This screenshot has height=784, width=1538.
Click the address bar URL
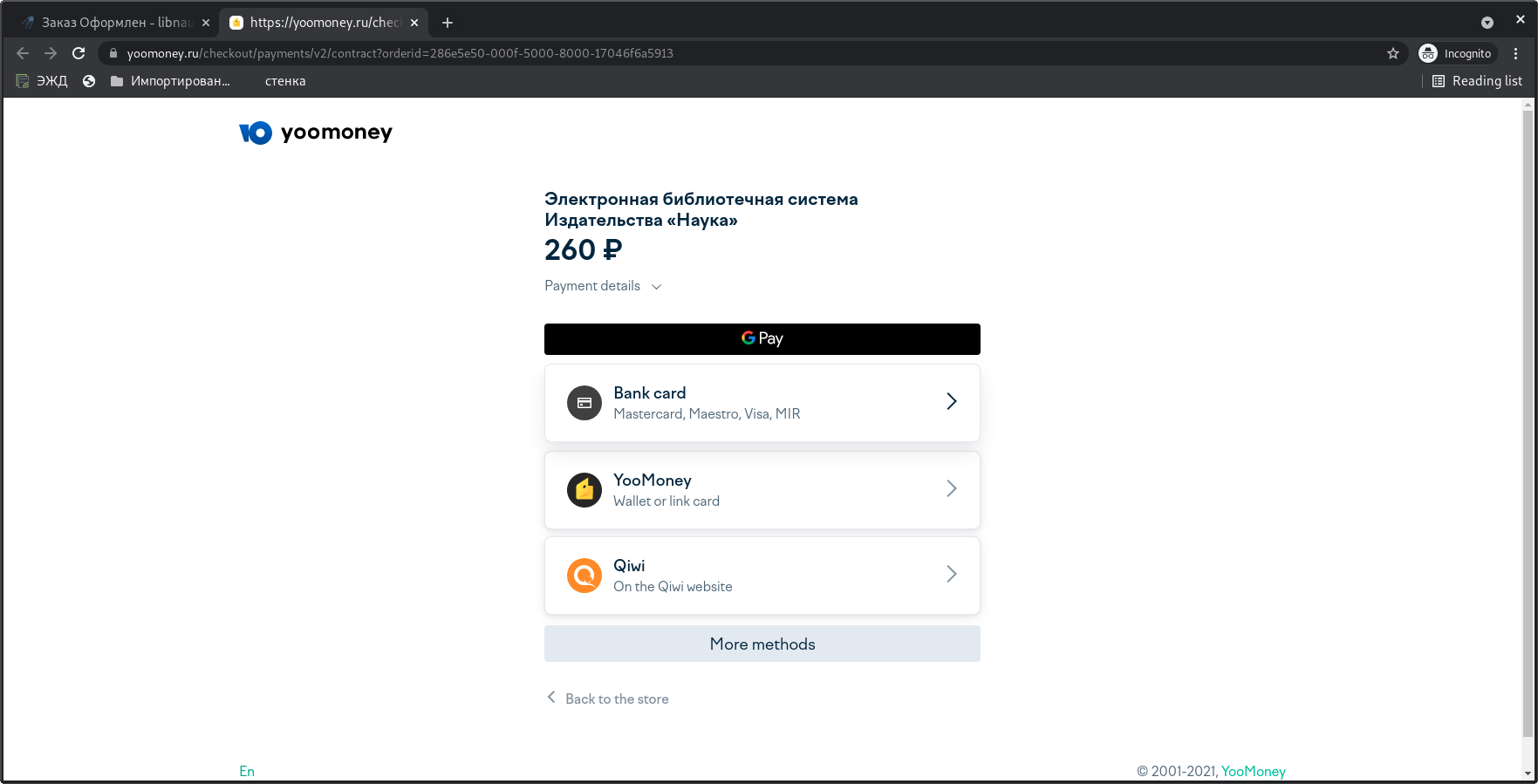[400, 53]
